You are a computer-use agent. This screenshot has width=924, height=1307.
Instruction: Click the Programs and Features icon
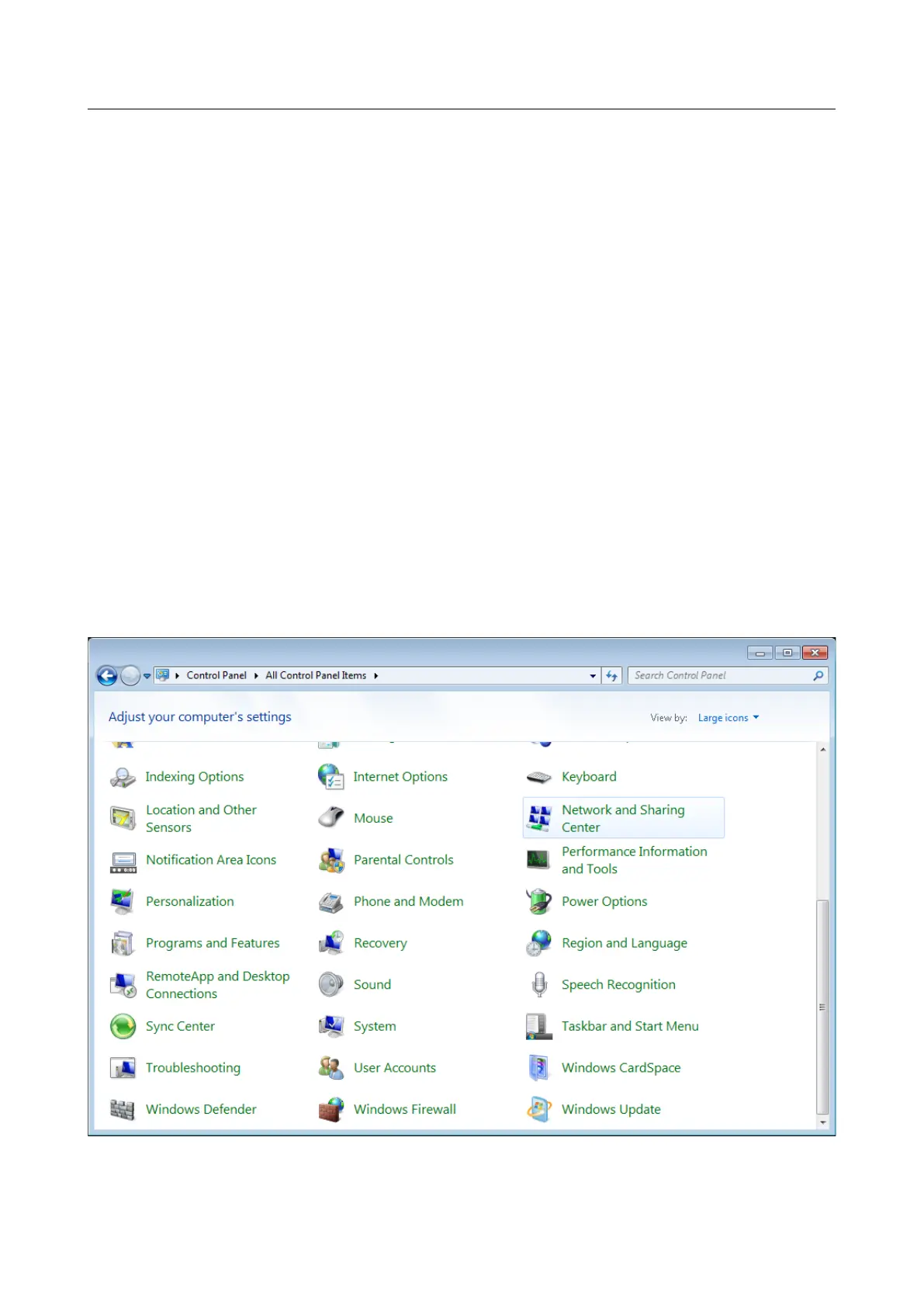[x=123, y=943]
